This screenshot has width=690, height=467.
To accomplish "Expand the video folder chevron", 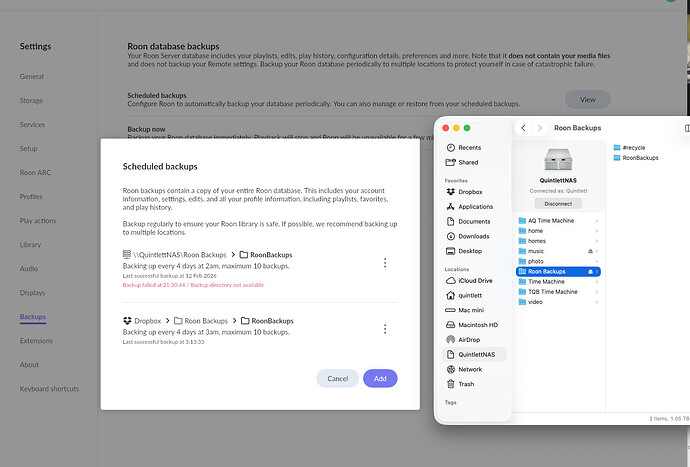I will [x=598, y=302].
